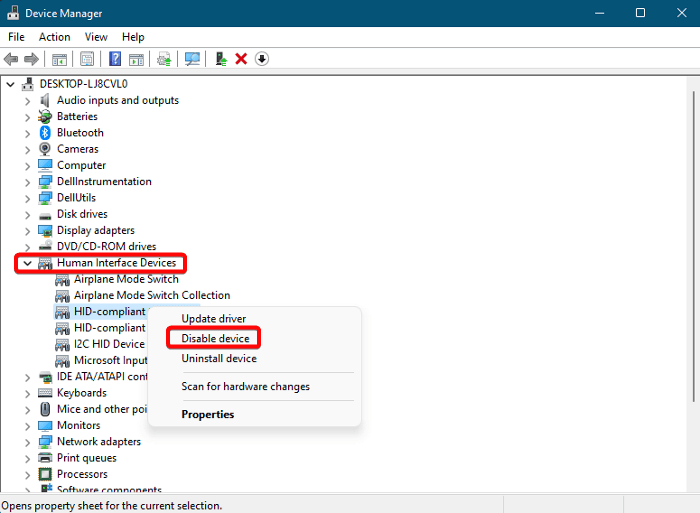Expand the DellUtils chevron

(x=27, y=199)
